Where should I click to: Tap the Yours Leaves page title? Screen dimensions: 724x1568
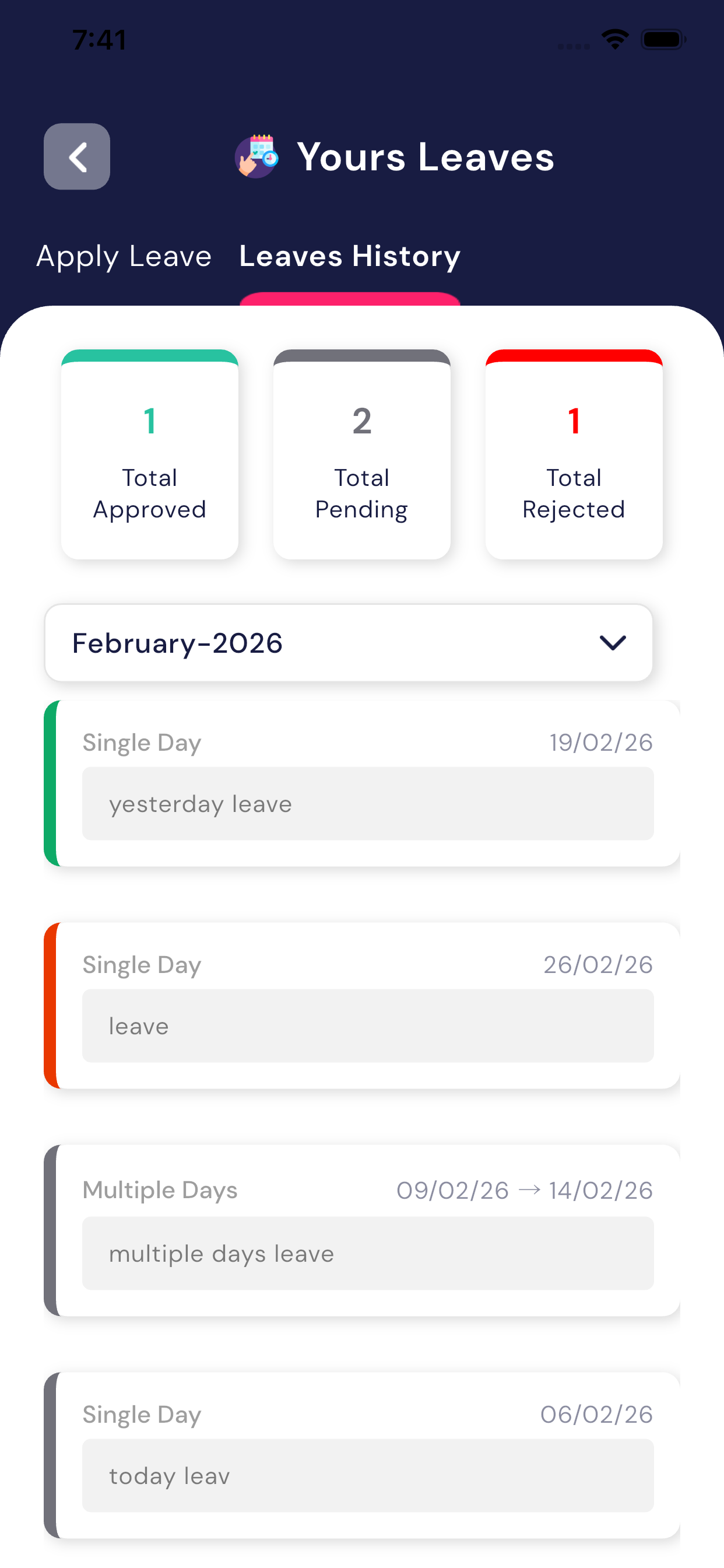pyautogui.click(x=426, y=156)
